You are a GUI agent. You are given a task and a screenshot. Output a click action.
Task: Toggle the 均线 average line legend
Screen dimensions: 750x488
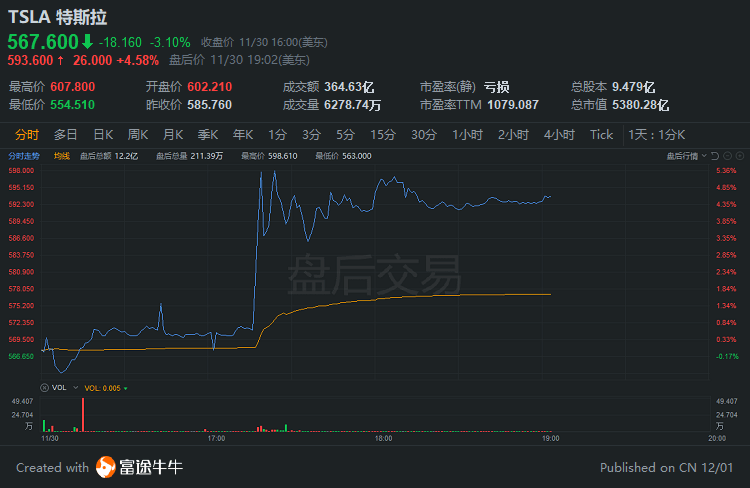62,156
